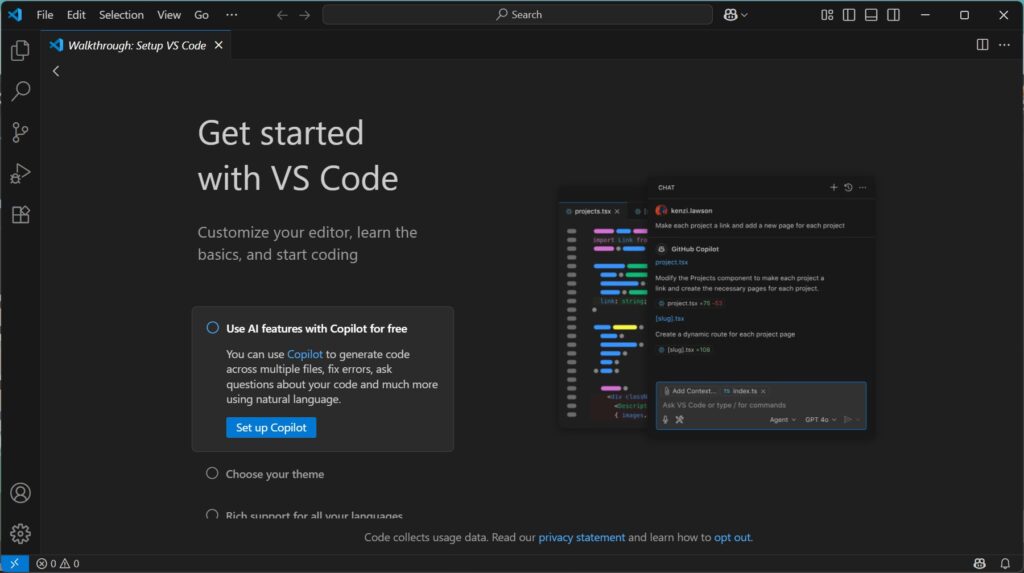This screenshot has width=1024, height=573.
Task: Click the Set up Copilot button
Action: pos(271,427)
